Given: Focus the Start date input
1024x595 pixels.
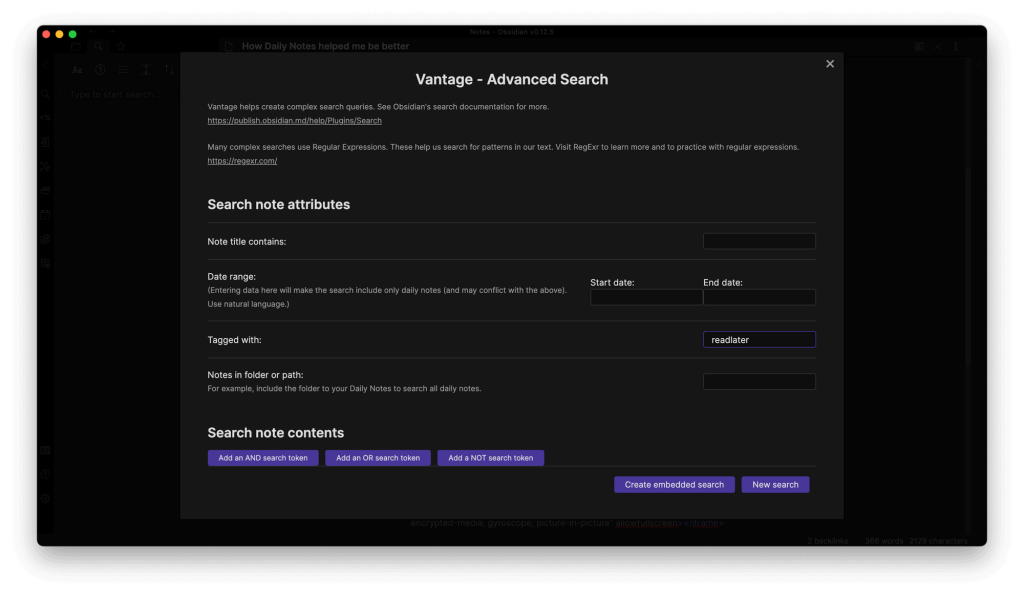Looking at the screenshot, I should [x=646, y=297].
